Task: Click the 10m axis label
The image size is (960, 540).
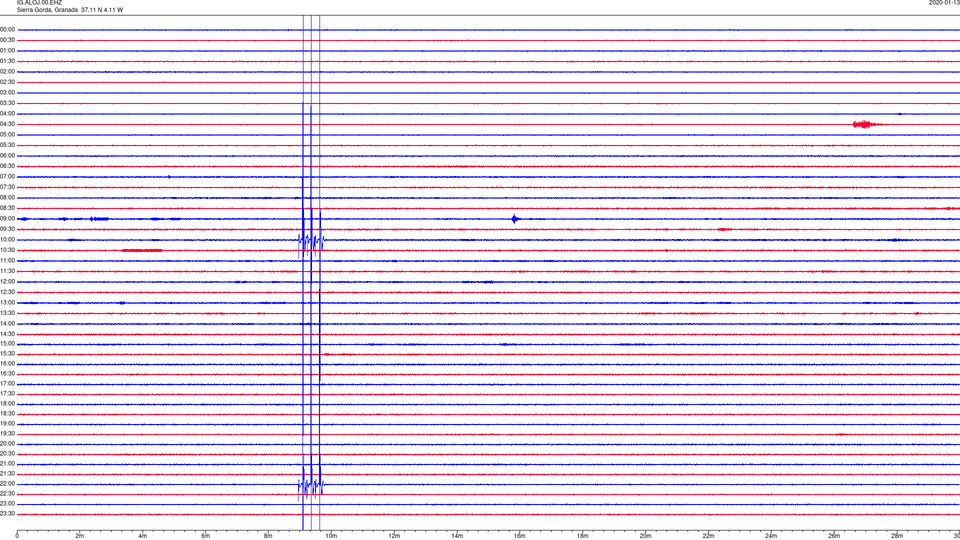Action: (x=331, y=536)
